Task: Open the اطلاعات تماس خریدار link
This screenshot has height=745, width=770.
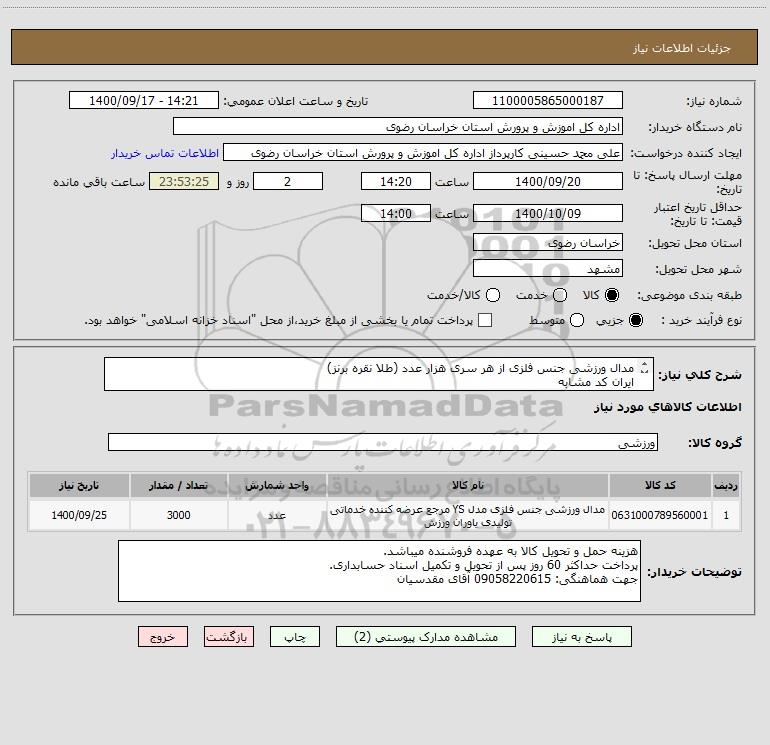Action: (x=165, y=153)
